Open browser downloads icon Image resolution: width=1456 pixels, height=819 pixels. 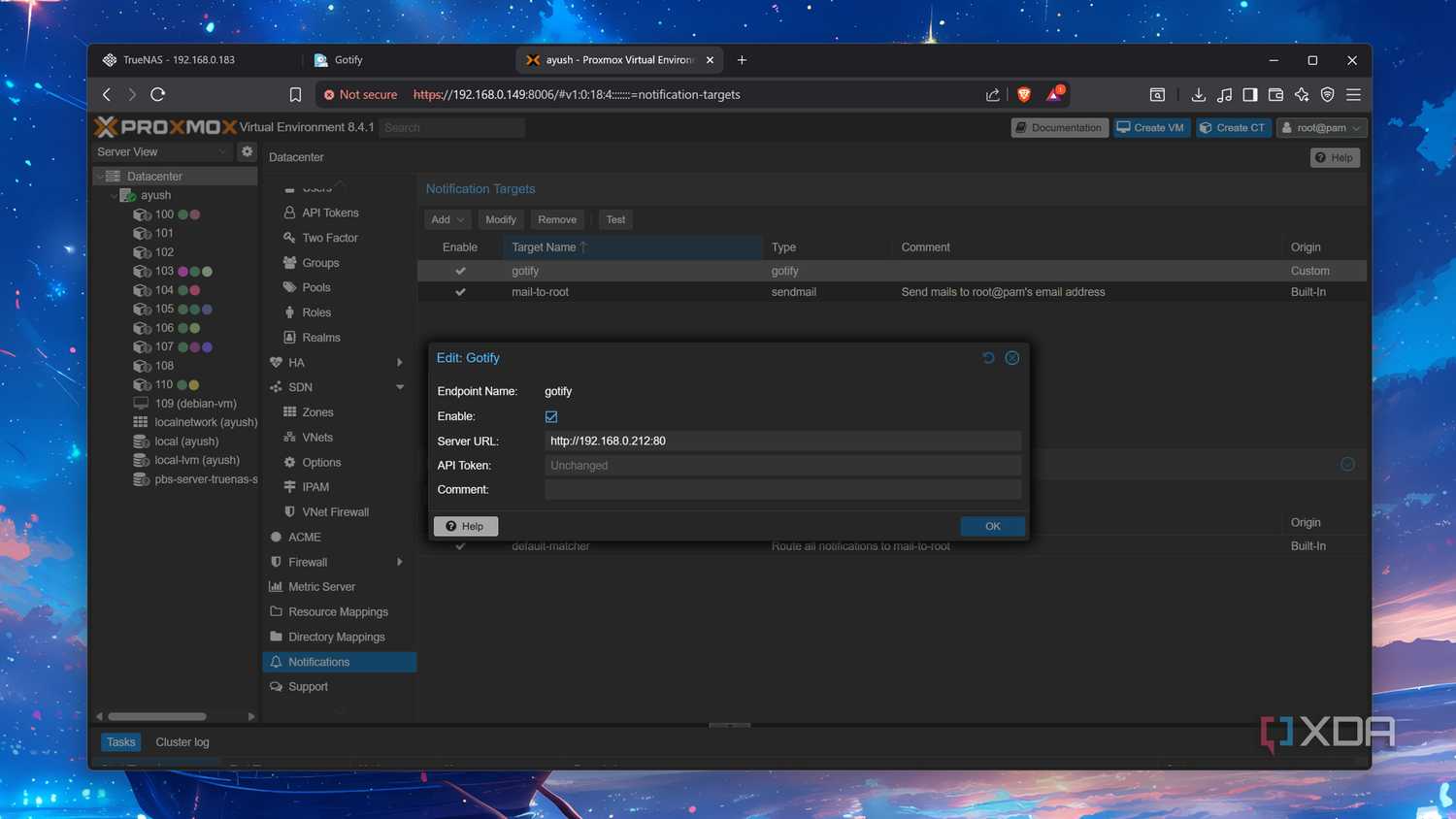tap(1199, 94)
